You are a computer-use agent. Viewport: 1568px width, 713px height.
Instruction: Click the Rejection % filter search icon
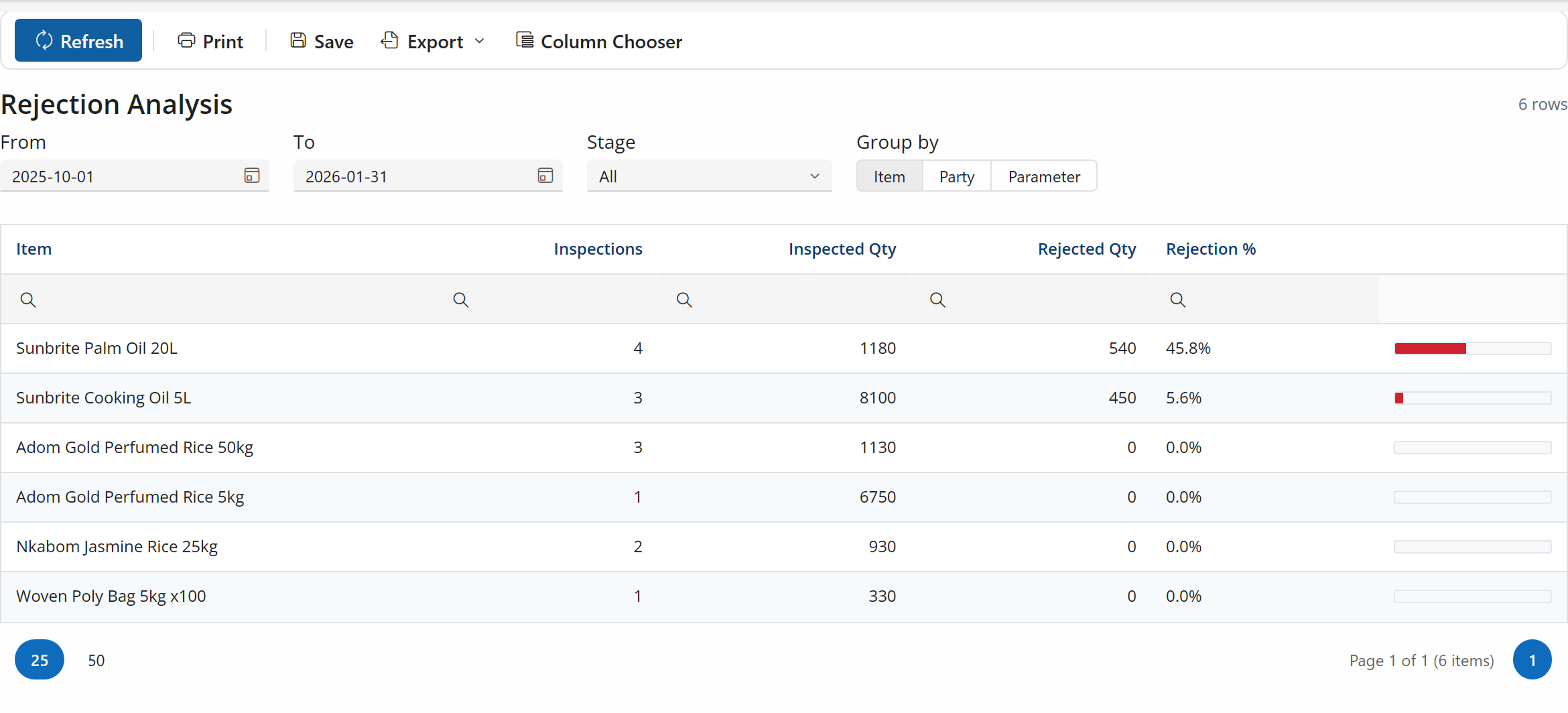point(1178,300)
